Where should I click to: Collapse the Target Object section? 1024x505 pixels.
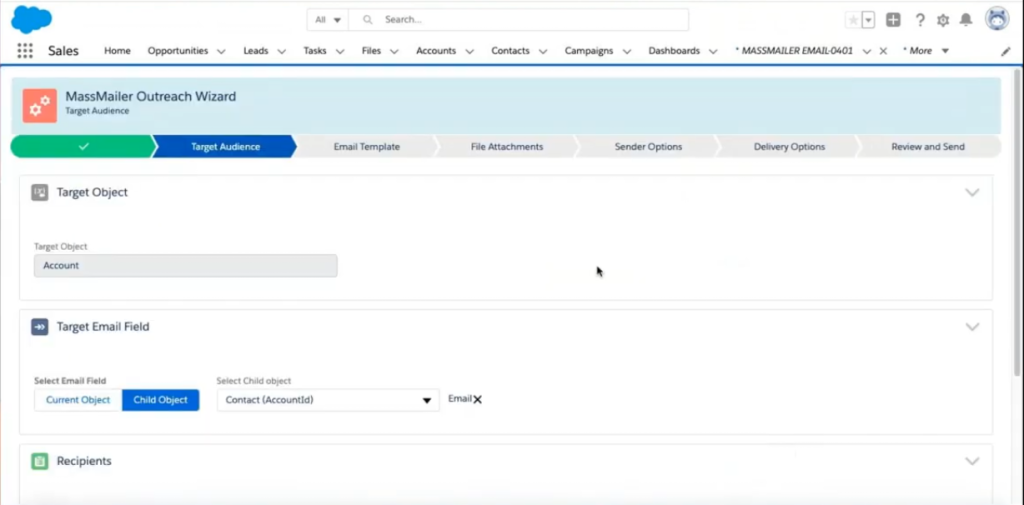(972, 193)
